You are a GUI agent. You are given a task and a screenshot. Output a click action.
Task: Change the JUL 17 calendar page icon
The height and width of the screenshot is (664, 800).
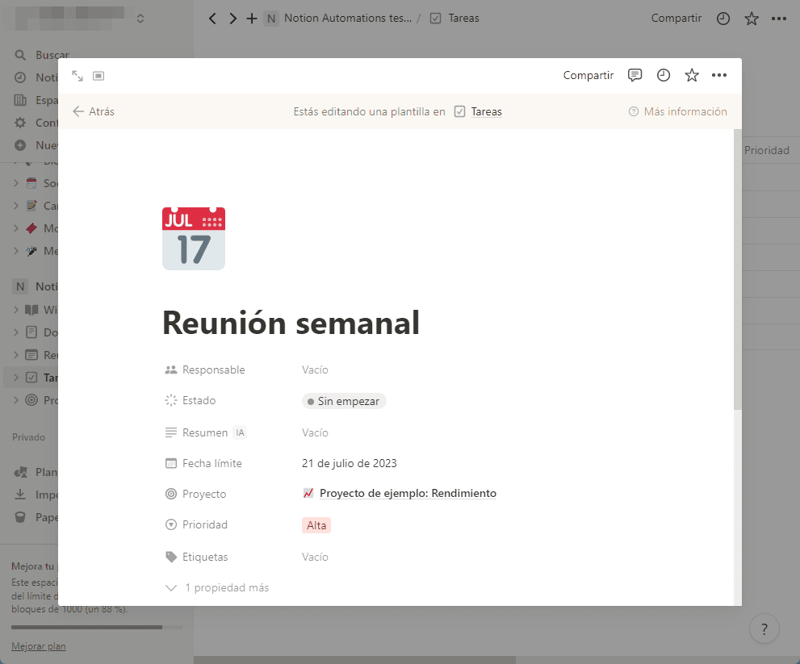coord(193,238)
